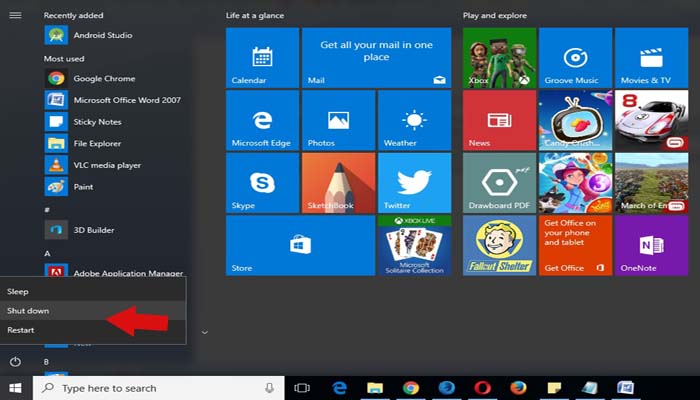The image size is (700, 400).
Task: Open the Get Office tile
Action: pos(575,245)
